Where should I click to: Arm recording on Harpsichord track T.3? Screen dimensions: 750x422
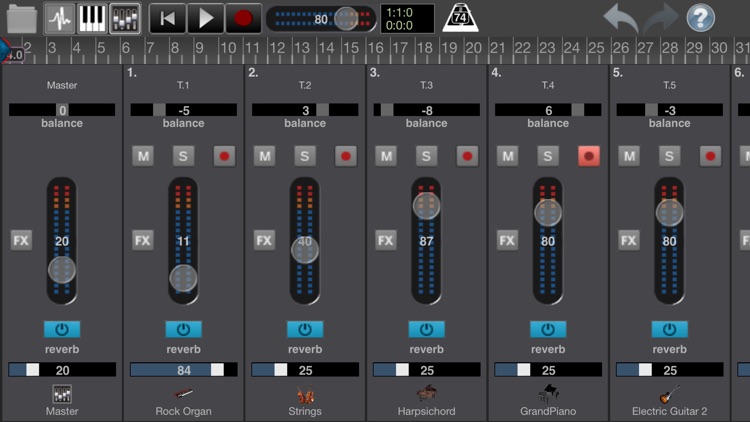tap(467, 156)
